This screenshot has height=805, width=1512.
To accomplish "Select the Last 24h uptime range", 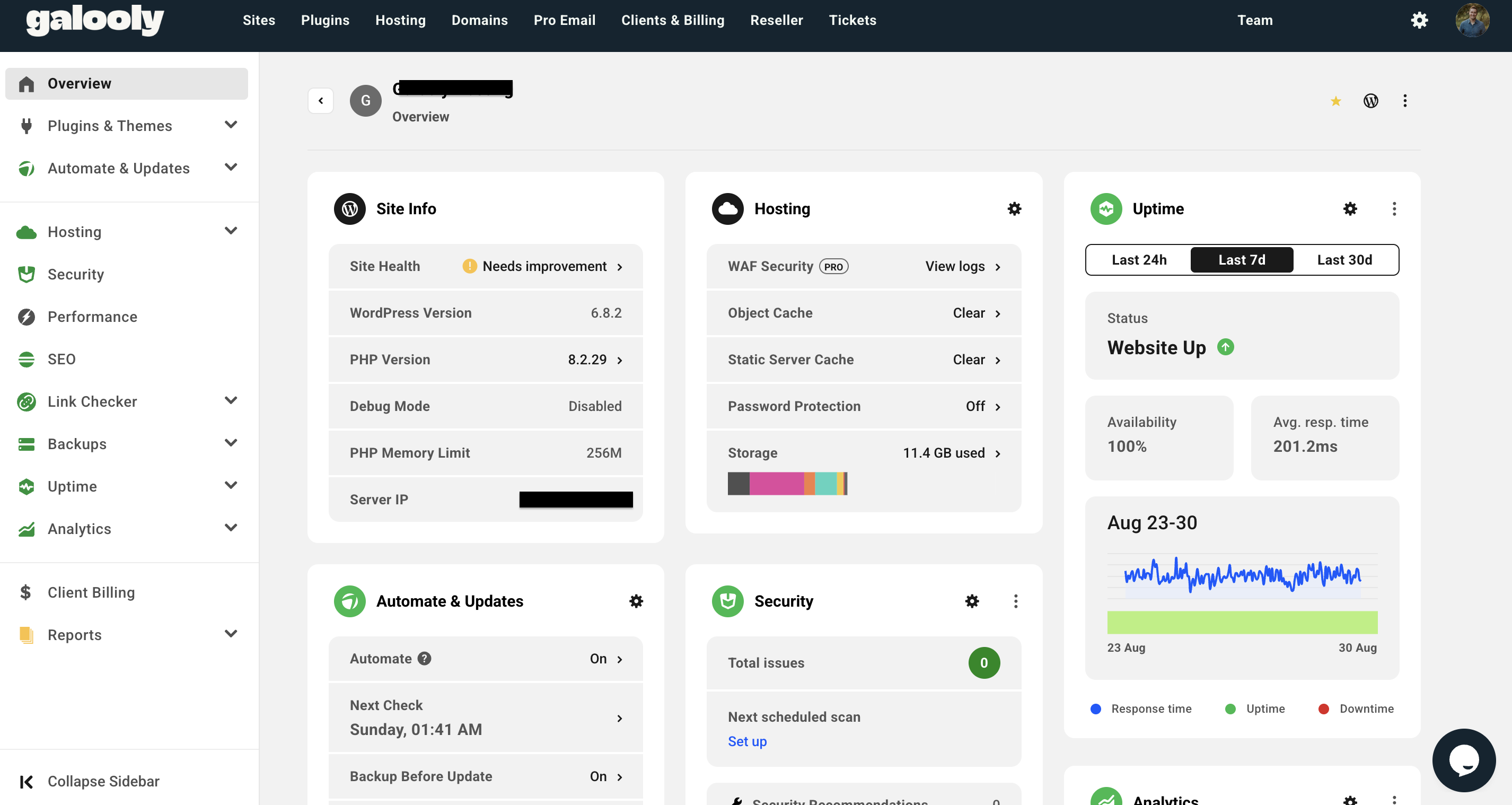I will click(x=1139, y=259).
